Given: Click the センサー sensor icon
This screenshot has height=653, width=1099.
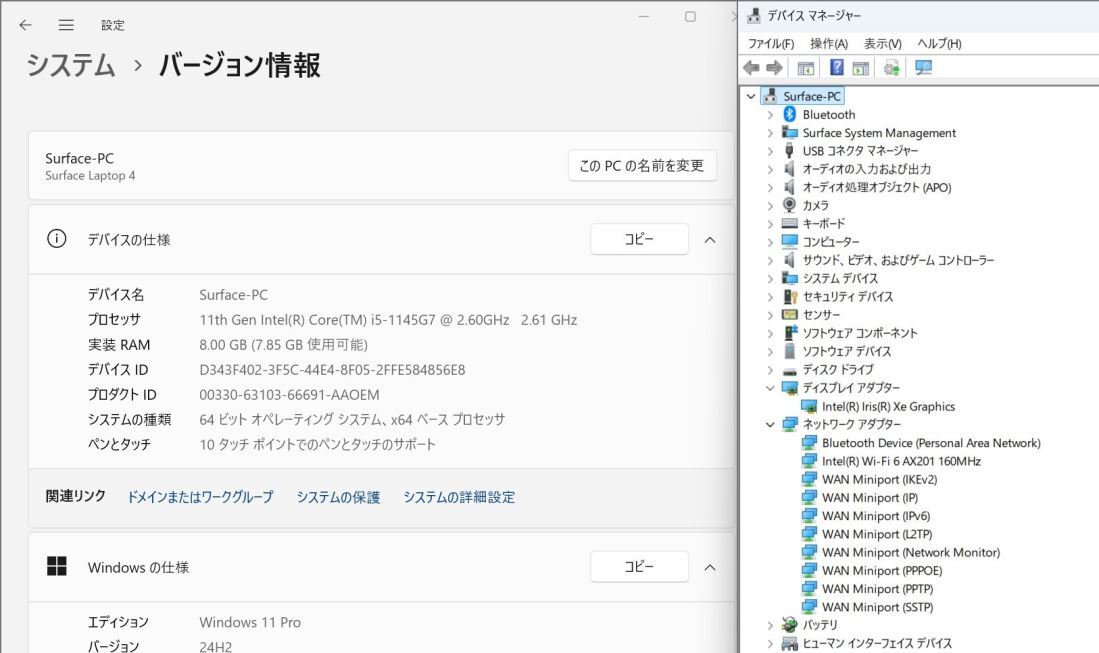Looking at the screenshot, I should point(790,315).
